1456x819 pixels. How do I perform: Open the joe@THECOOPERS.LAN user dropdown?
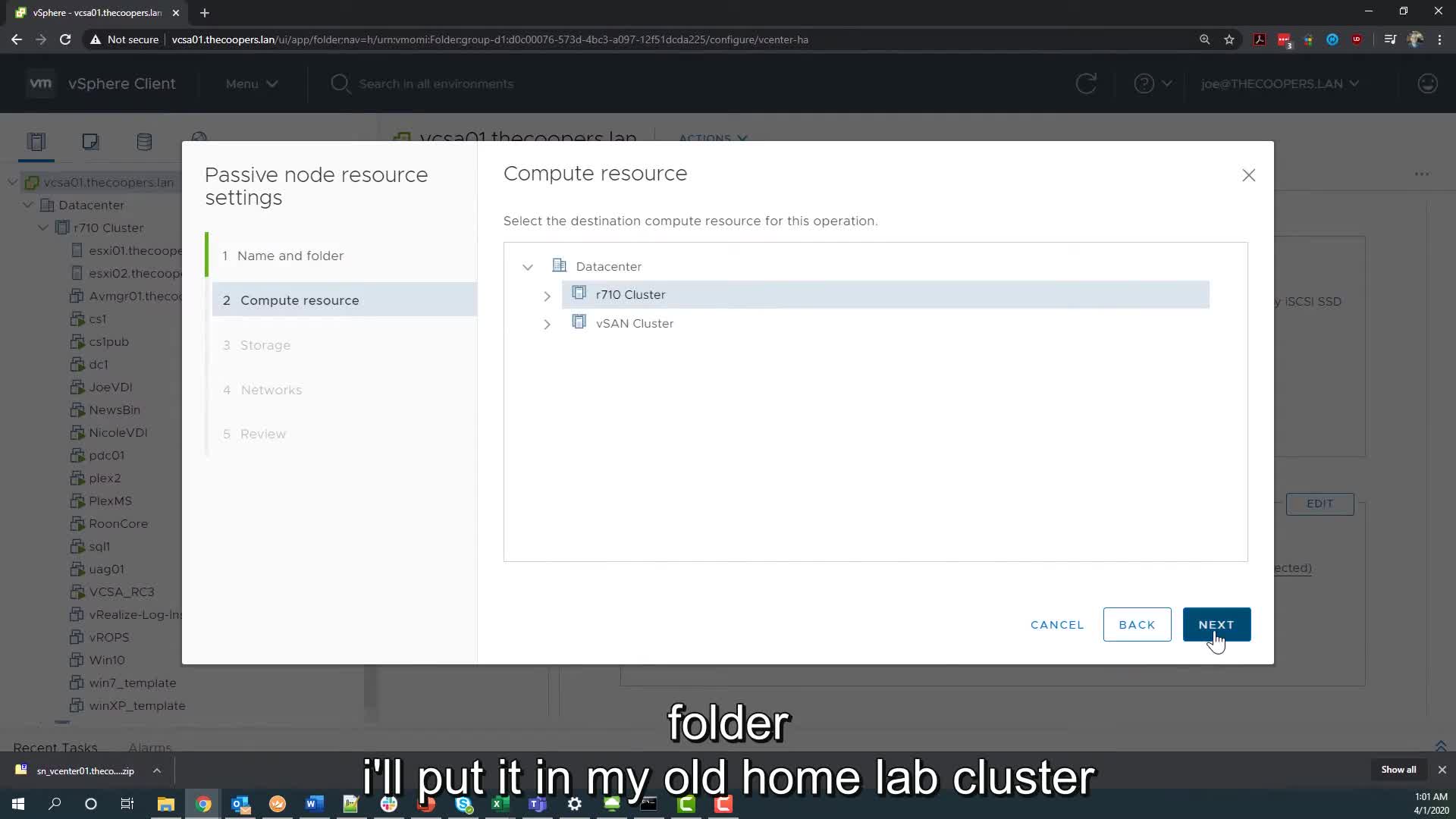point(1279,83)
